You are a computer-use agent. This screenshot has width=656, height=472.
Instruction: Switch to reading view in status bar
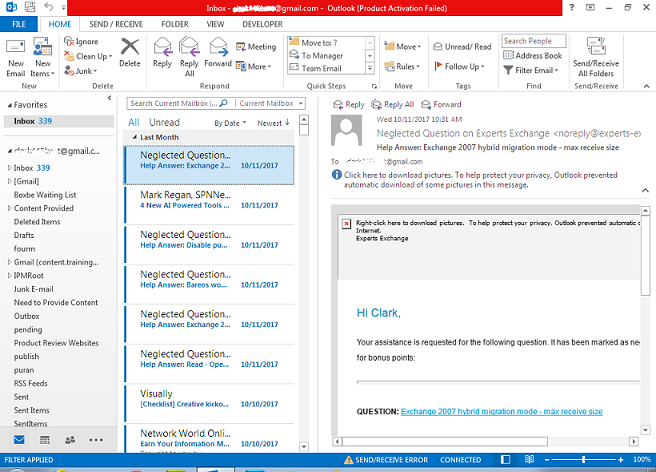529,459
